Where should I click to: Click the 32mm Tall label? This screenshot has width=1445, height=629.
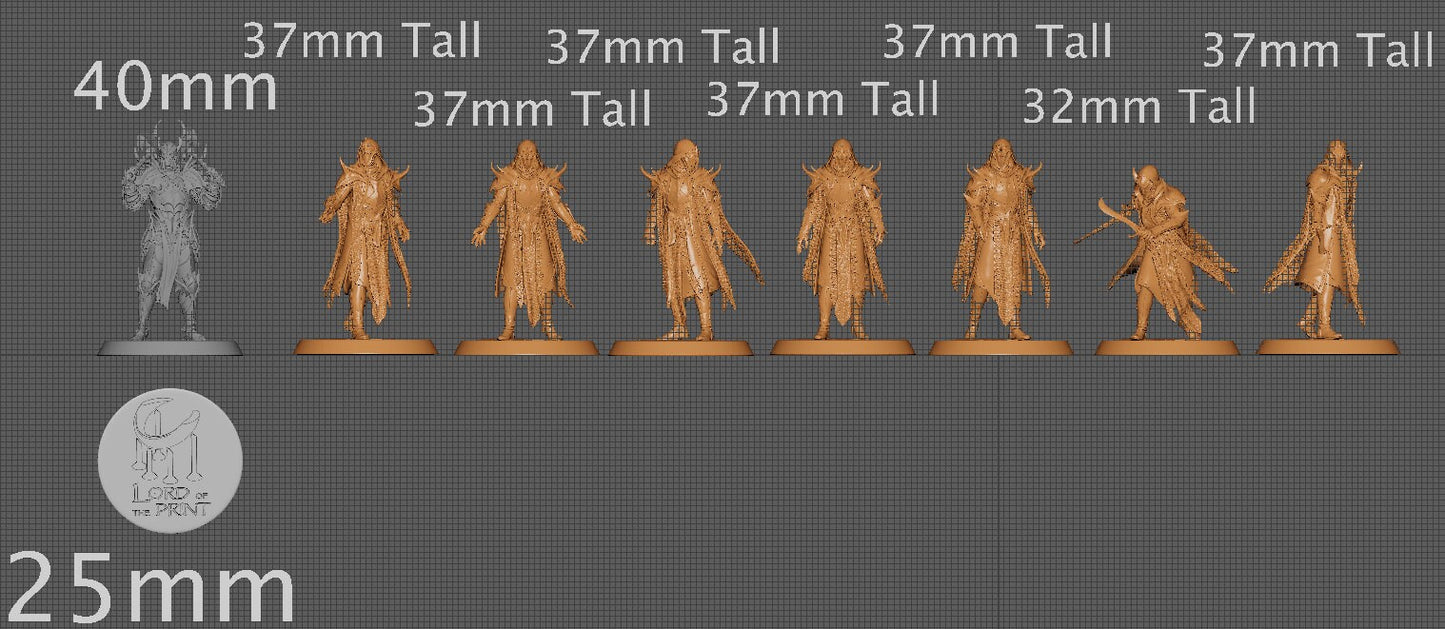1139,104
